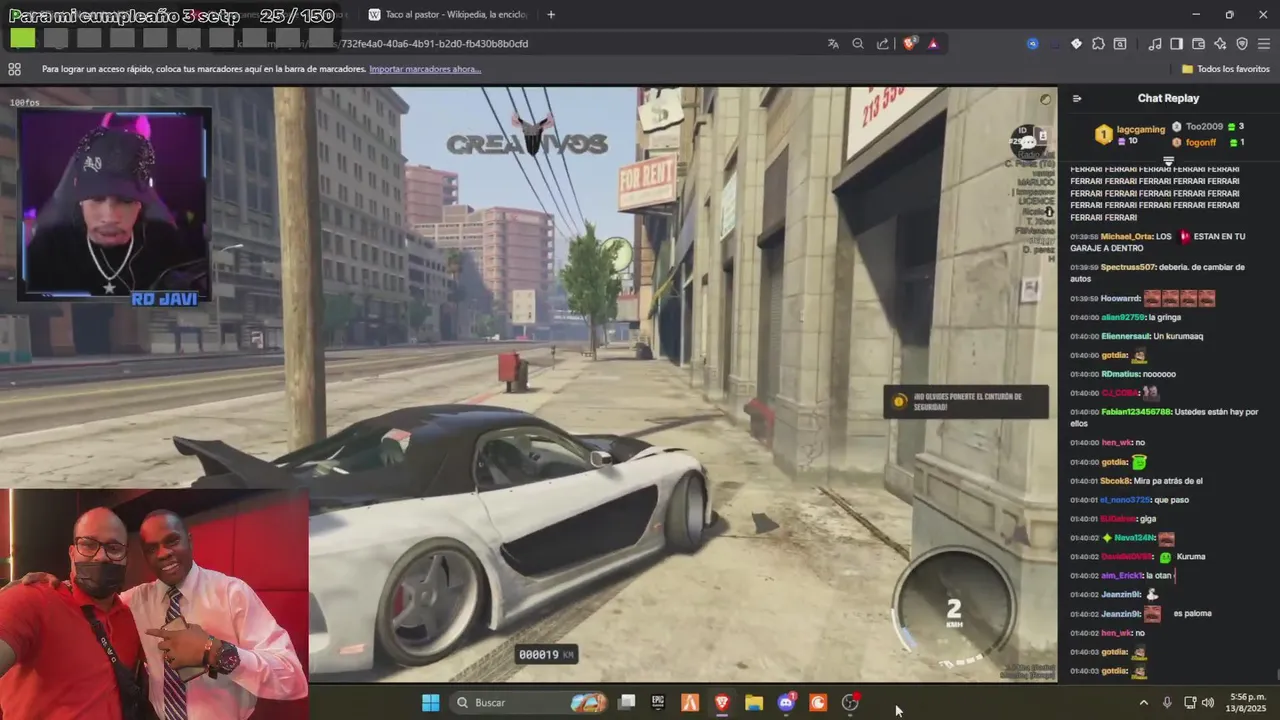Collapse the Chat Replay panel

(x=1077, y=98)
